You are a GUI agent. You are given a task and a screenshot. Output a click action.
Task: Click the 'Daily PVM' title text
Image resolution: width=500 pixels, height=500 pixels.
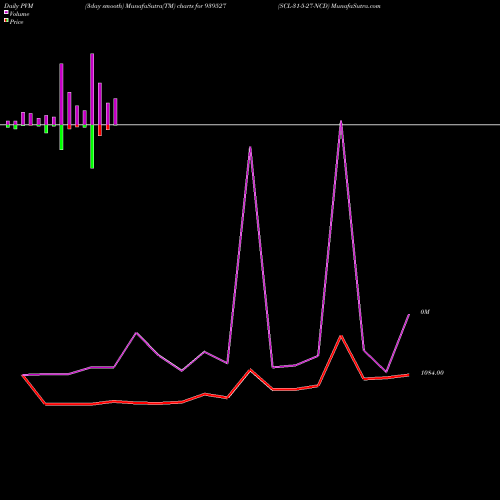point(19,6)
